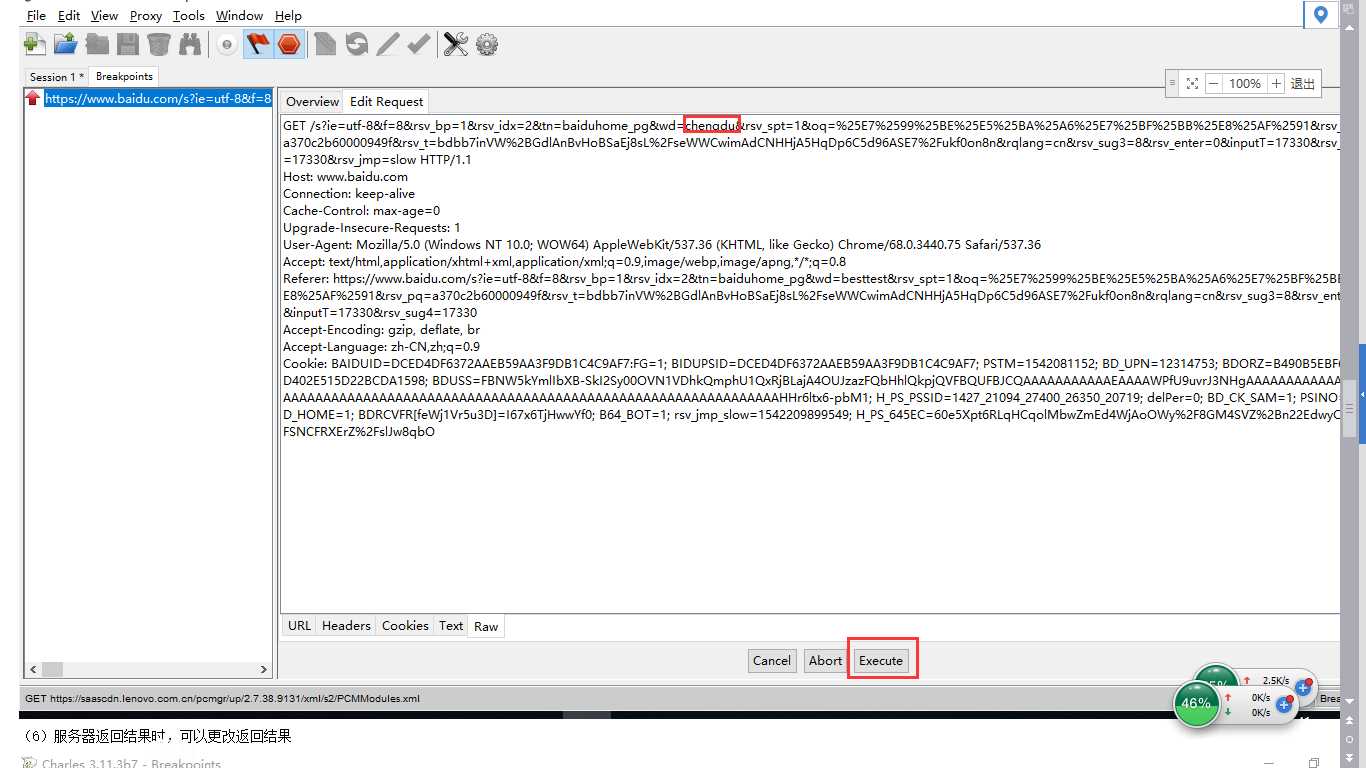Click the Repeat circular arrows icon

coord(356,44)
